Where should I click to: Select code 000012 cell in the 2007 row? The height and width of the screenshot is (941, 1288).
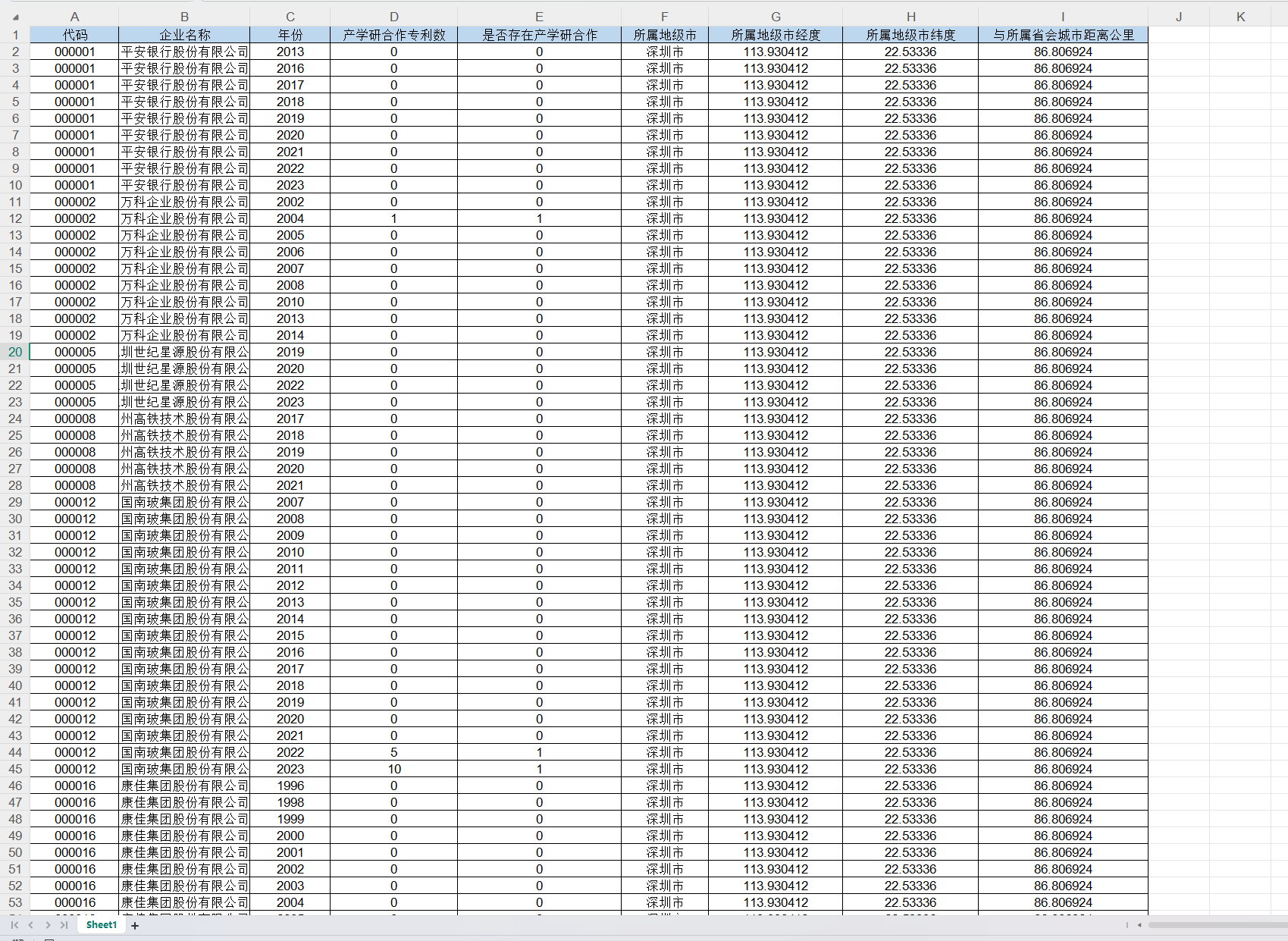tap(74, 502)
